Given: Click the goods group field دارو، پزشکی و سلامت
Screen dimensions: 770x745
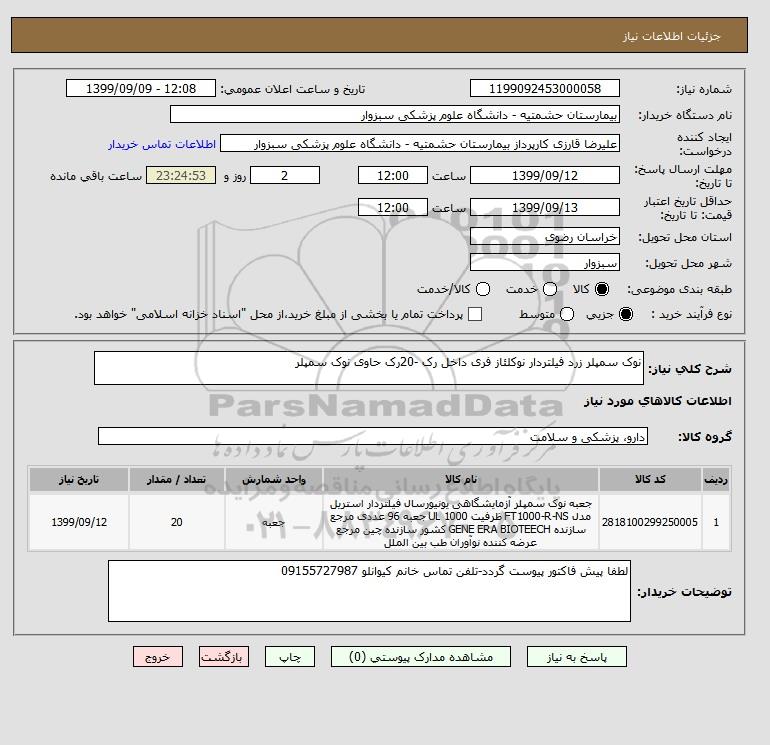Looking at the screenshot, I should pyautogui.click(x=373, y=436).
